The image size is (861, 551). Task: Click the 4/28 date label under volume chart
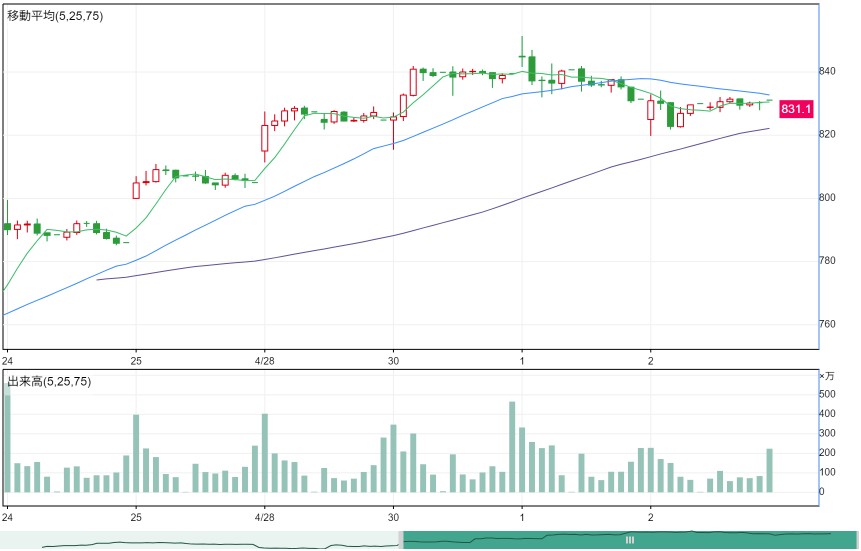click(265, 517)
